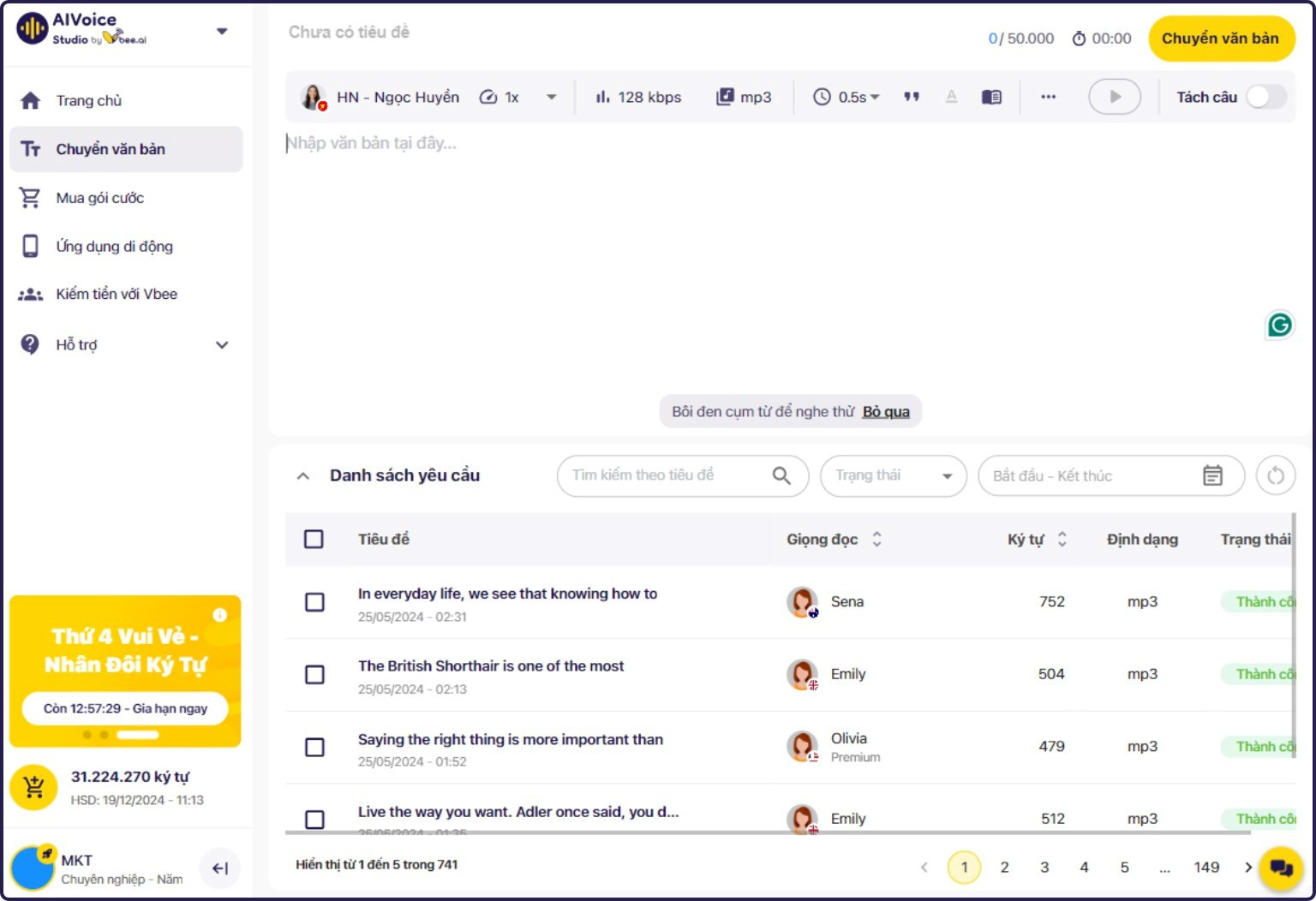Open the Trạng thái status dropdown
The width and height of the screenshot is (1316, 901).
893,475
